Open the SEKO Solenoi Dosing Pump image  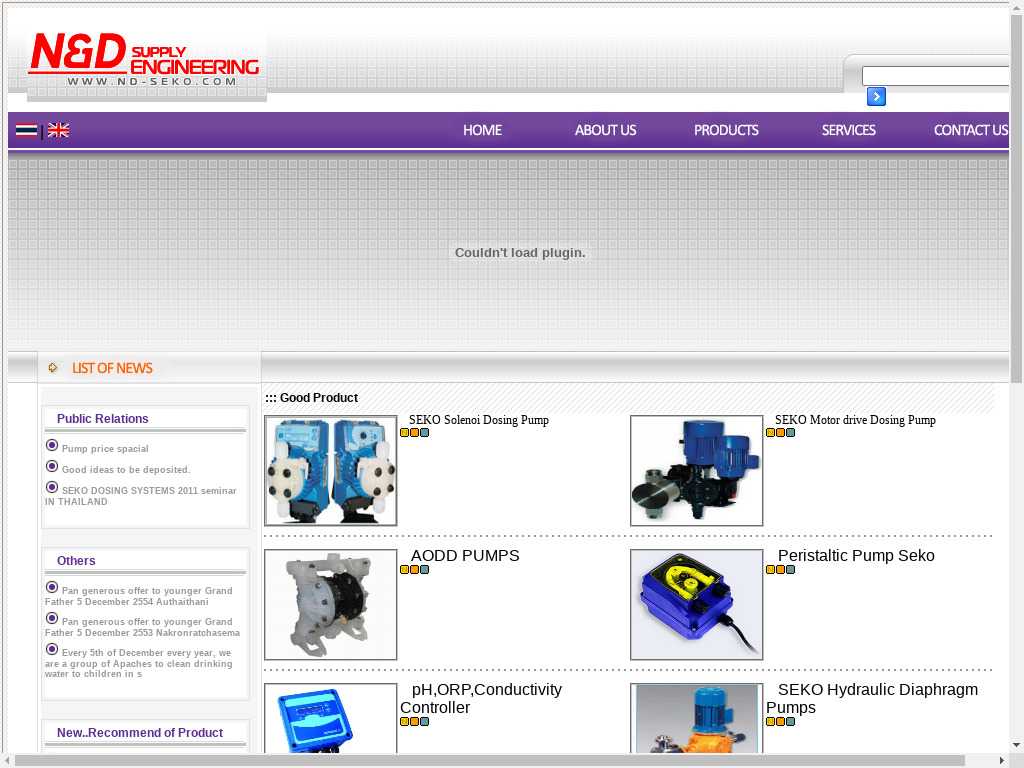[330, 470]
